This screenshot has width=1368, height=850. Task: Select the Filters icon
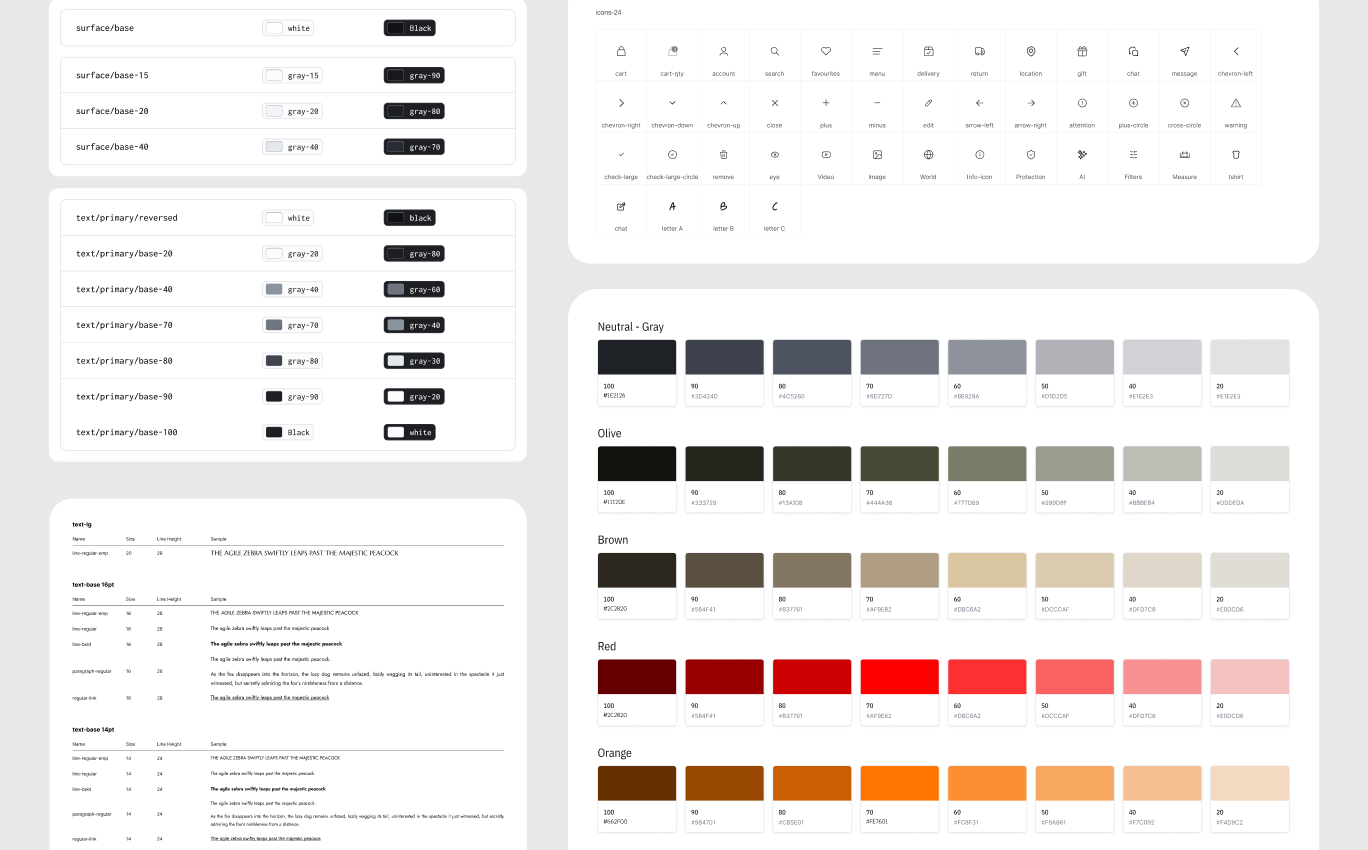point(1133,155)
